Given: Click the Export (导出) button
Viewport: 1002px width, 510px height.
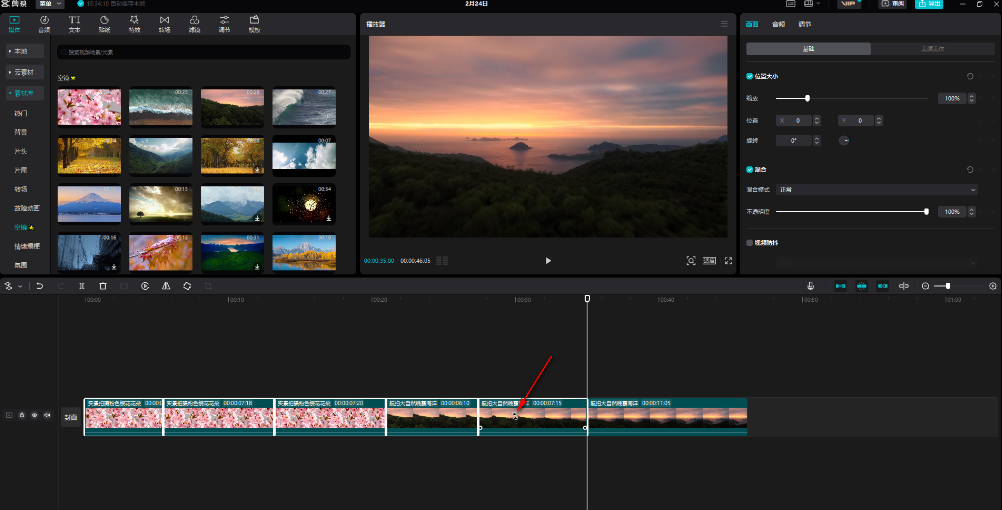Looking at the screenshot, I should (x=927, y=5).
